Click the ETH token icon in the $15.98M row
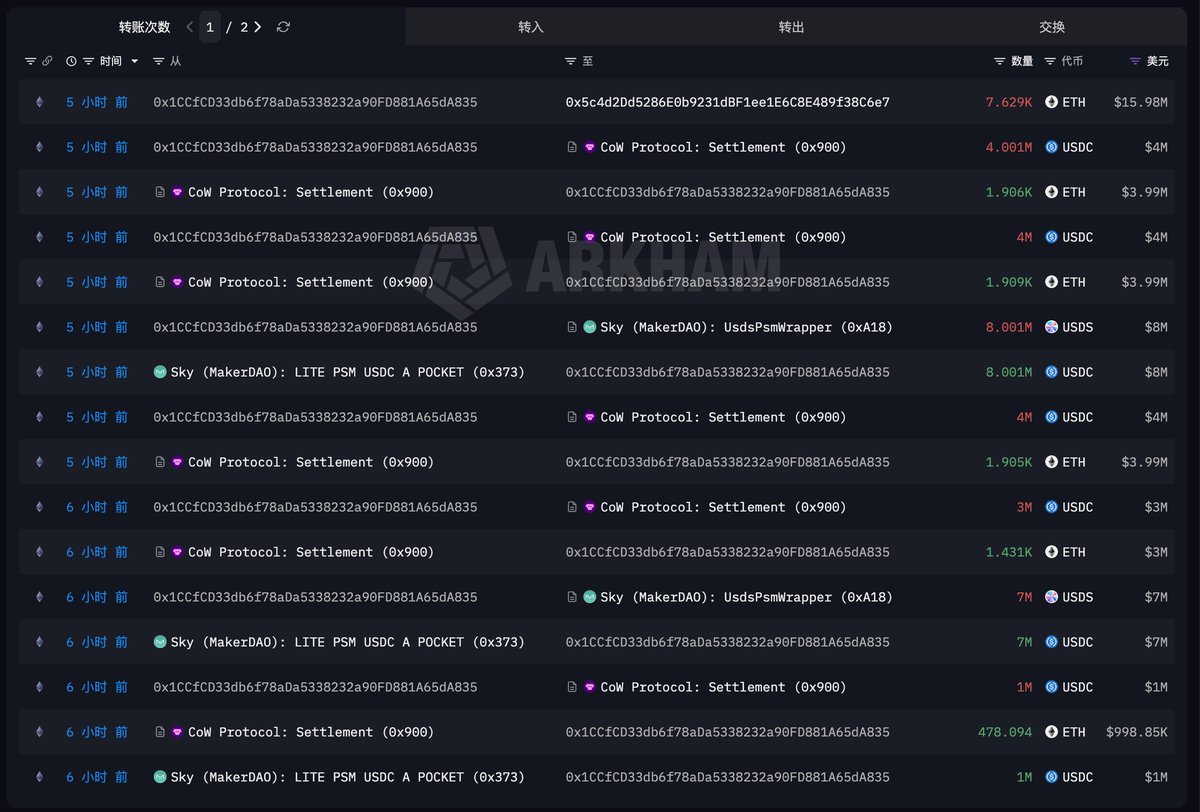Image resolution: width=1200 pixels, height=812 pixels. click(x=1052, y=102)
